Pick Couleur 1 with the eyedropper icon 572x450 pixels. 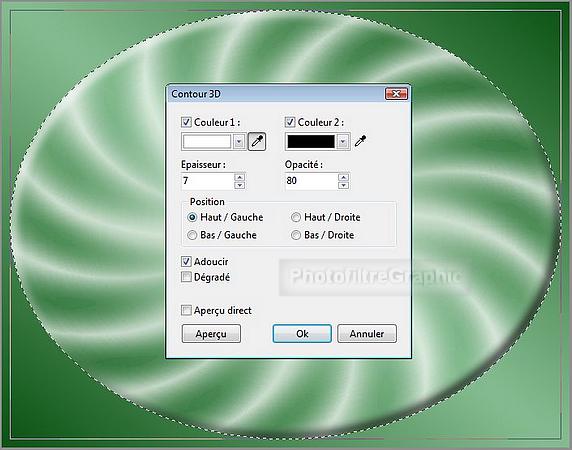(x=257, y=141)
